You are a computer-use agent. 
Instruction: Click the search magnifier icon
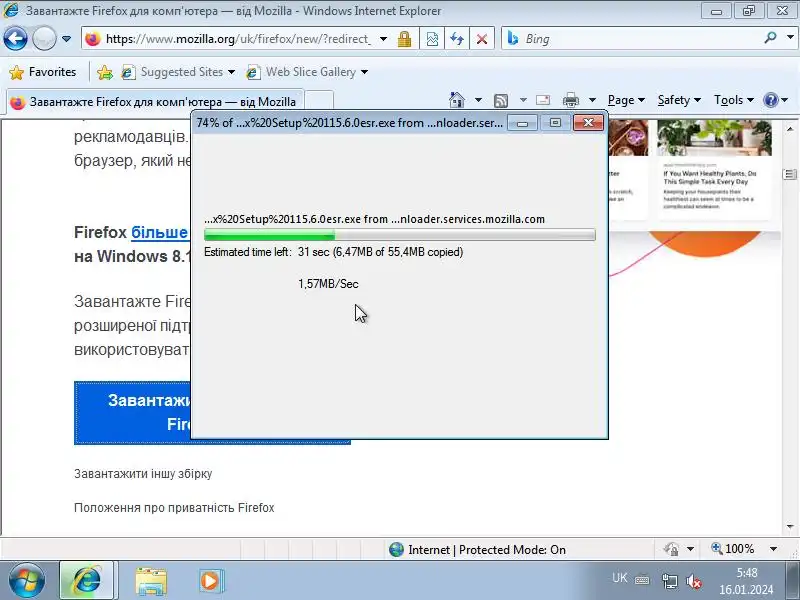click(x=770, y=38)
